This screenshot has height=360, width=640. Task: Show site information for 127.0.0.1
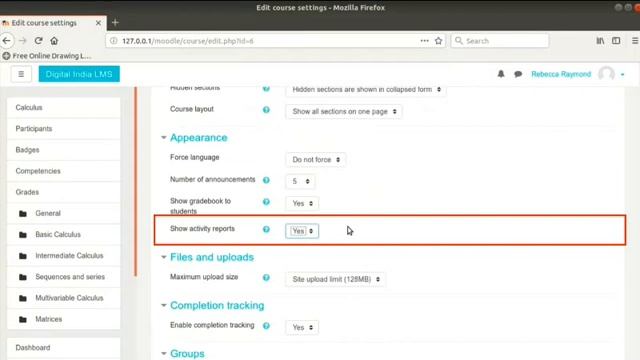(x=113, y=41)
